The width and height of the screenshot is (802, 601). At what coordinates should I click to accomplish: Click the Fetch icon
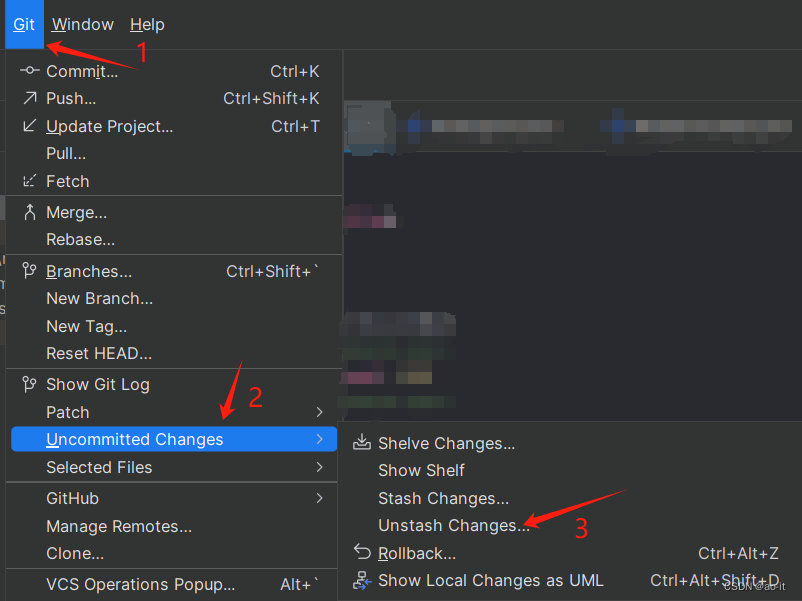click(30, 181)
